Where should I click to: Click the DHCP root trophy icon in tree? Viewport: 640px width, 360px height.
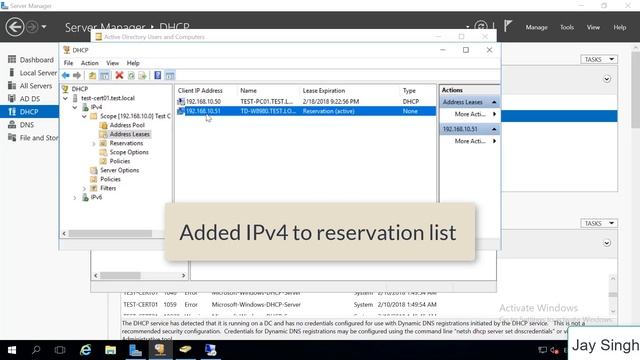pyautogui.click(x=65, y=89)
